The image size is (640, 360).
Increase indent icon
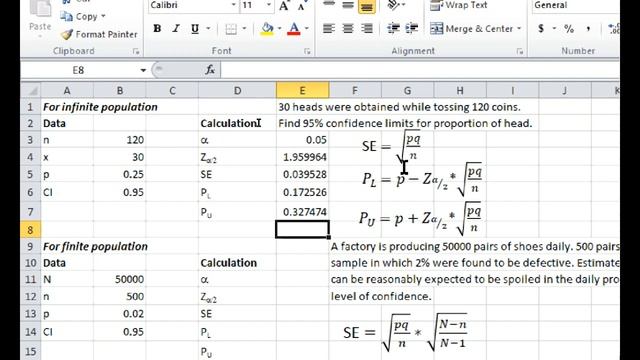tap(412, 29)
